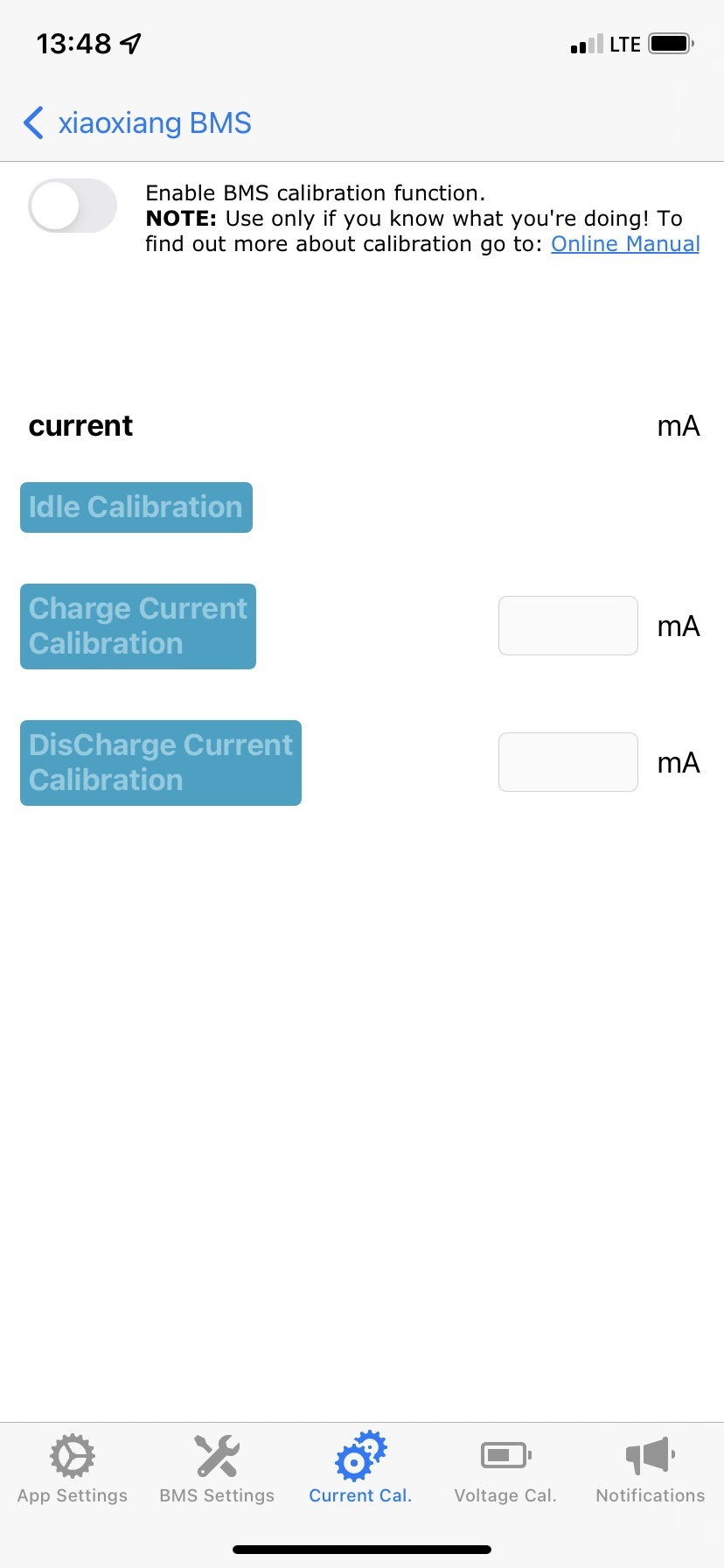Click Charge Current Calibration button

pyautogui.click(x=138, y=626)
